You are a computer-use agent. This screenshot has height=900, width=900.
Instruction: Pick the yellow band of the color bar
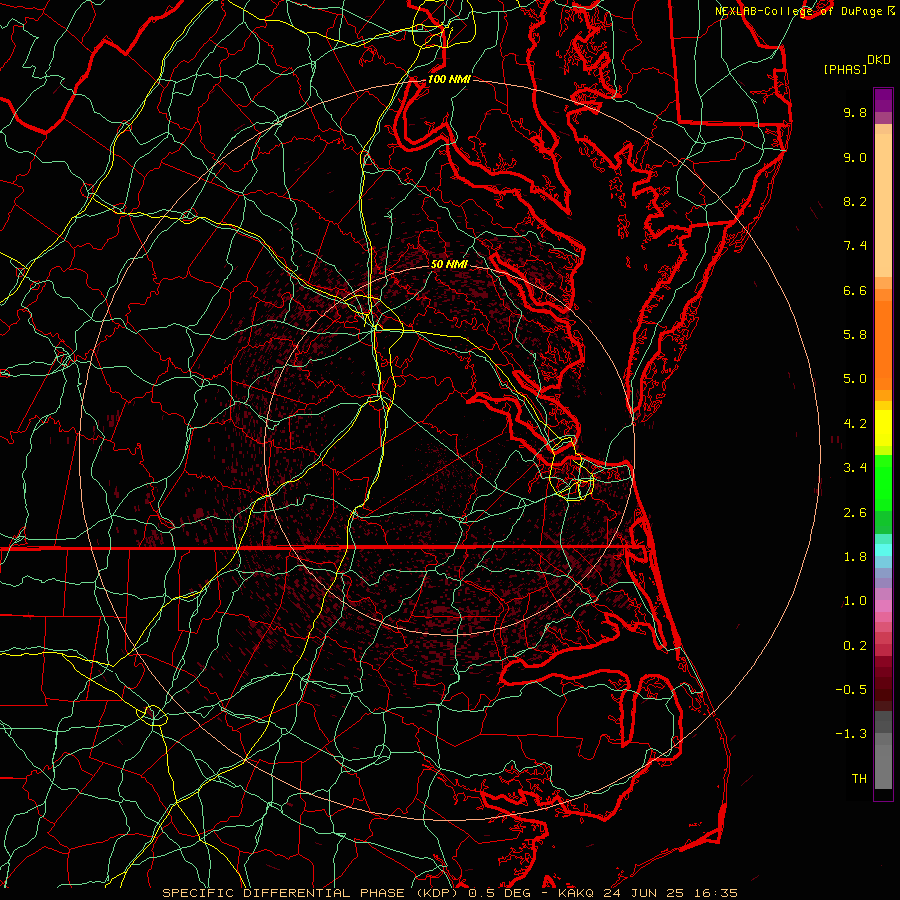coord(883,428)
